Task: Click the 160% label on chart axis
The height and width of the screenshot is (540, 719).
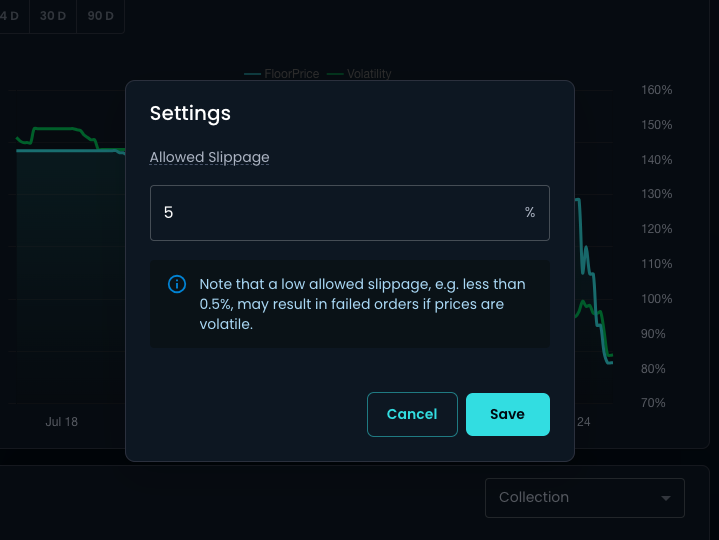Action: coord(656,90)
